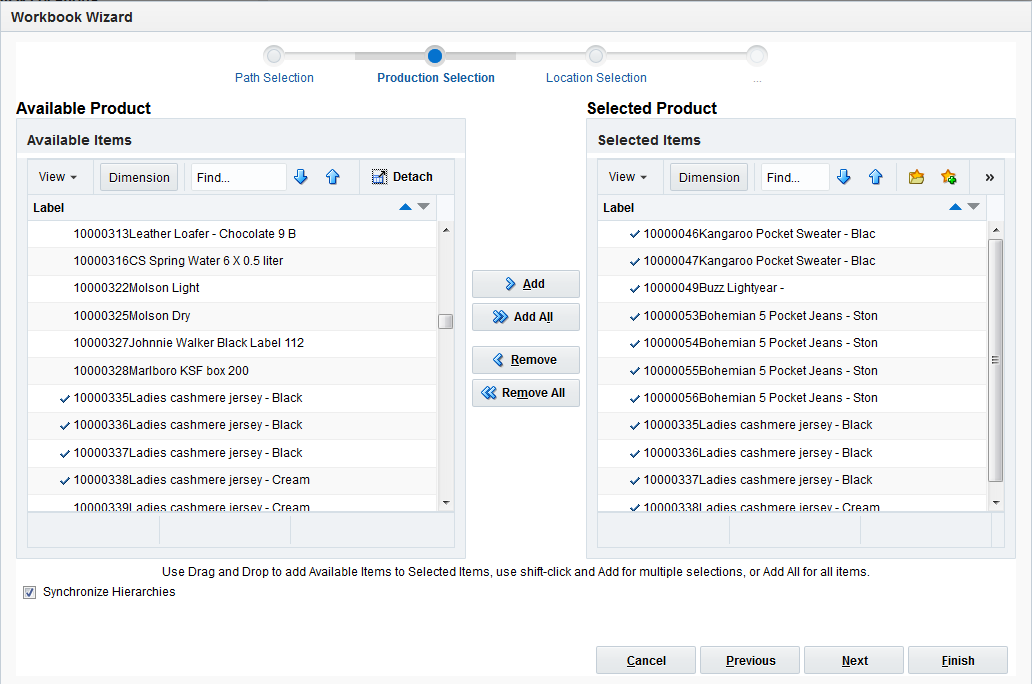Click scroll-down arrow of Available Items list
Image resolution: width=1032 pixels, height=684 pixels.
coord(446,503)
